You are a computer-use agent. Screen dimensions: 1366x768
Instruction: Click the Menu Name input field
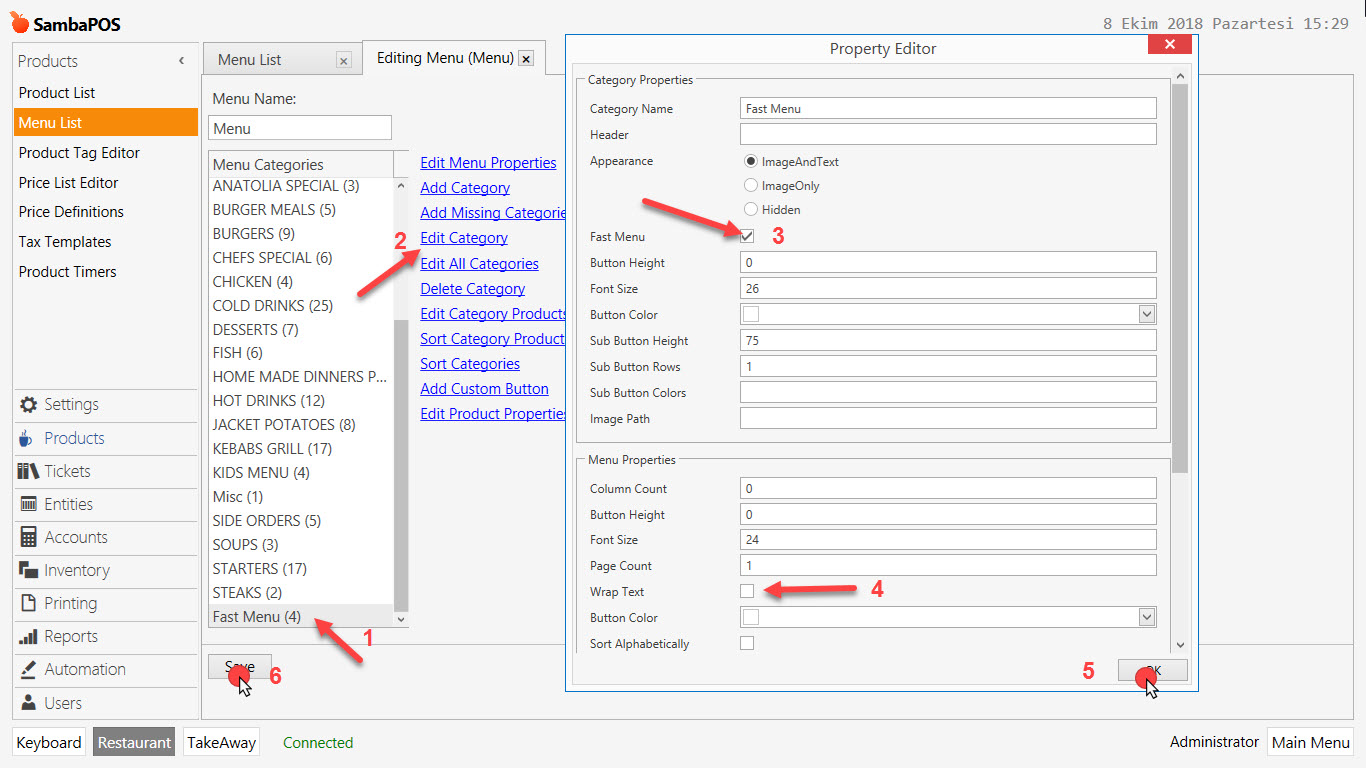300,128
